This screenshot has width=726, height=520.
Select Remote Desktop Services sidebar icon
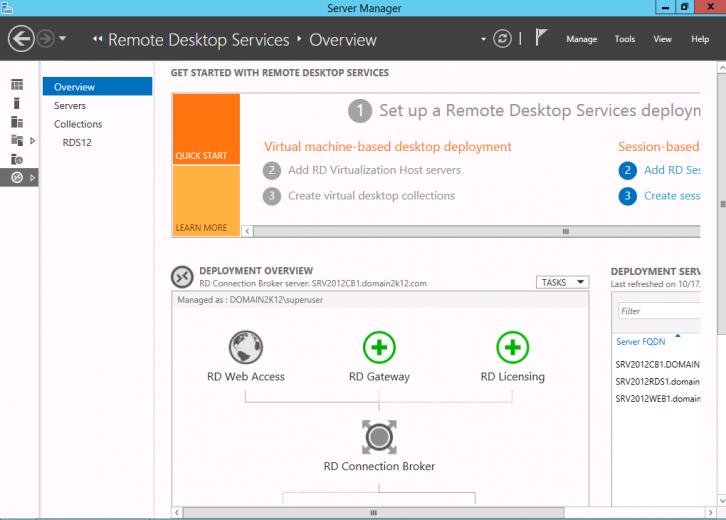click(x=17, y=177)
